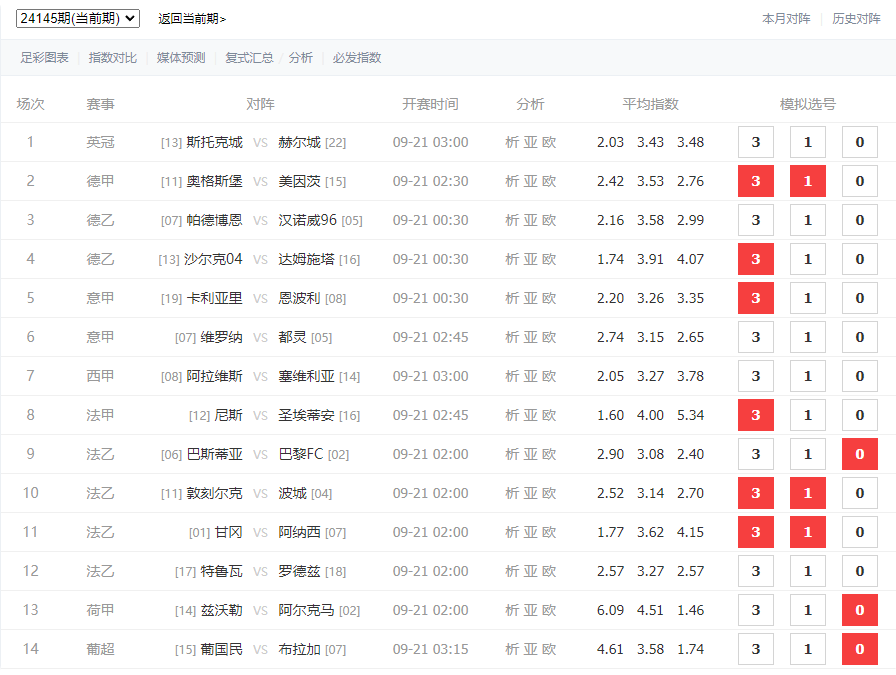
Task: Switch to 指数对比 tab
Action: 113,58
